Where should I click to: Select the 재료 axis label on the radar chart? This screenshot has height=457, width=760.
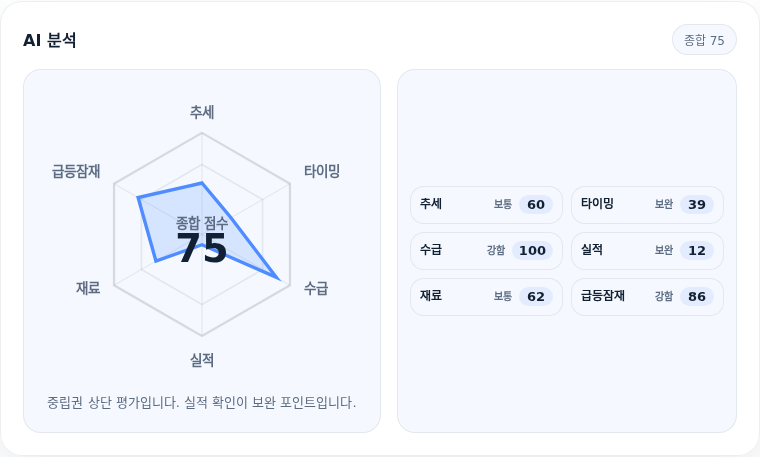88,288
